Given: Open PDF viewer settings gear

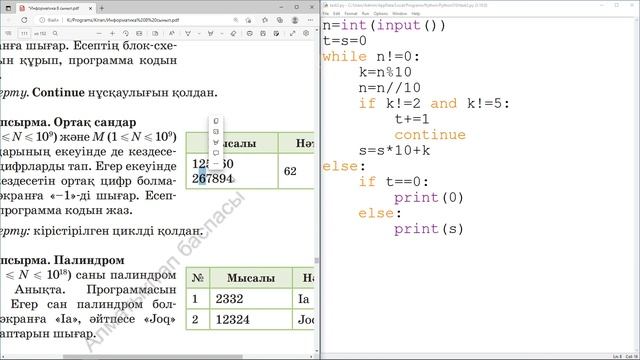Looking at the screenshot, I should click(306, 33).
